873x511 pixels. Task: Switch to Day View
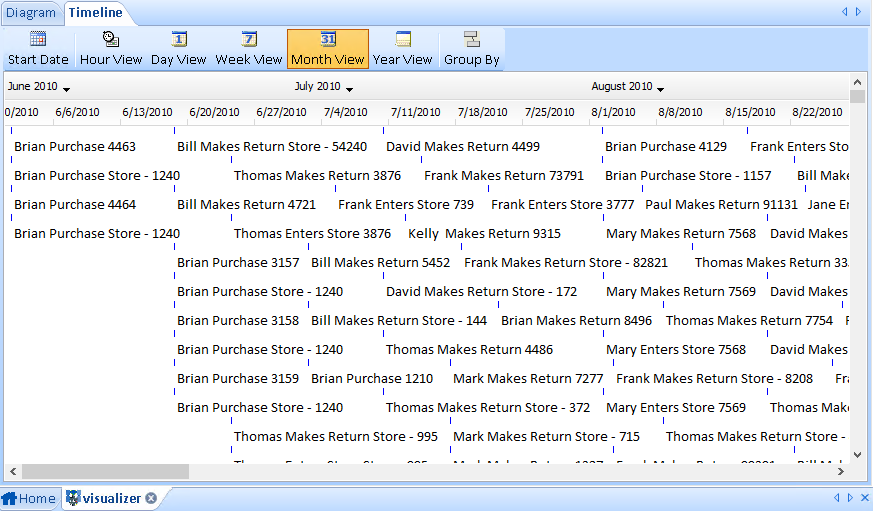[178, 40]
